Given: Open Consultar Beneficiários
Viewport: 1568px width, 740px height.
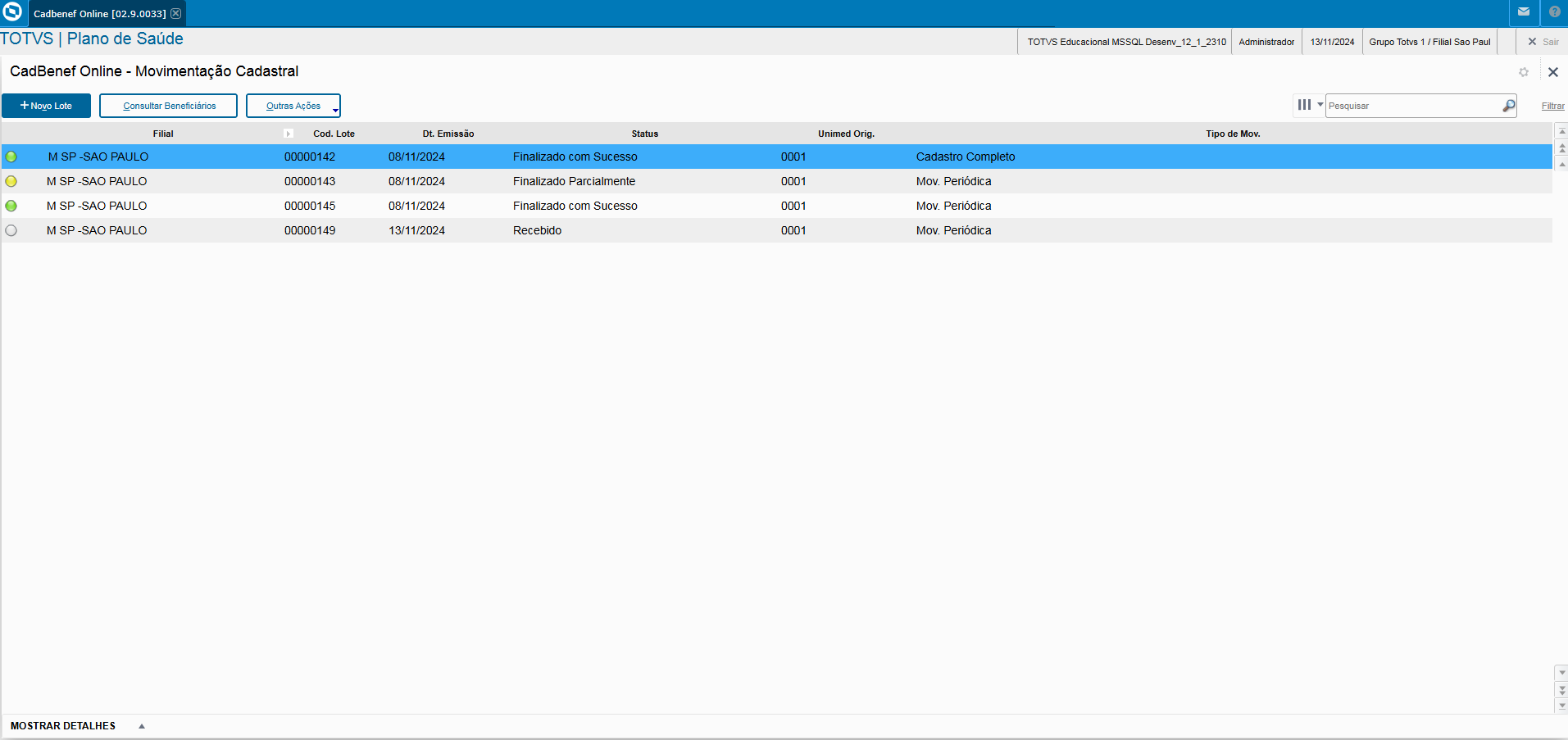Looking at the screenshot, I should [169, 106].
